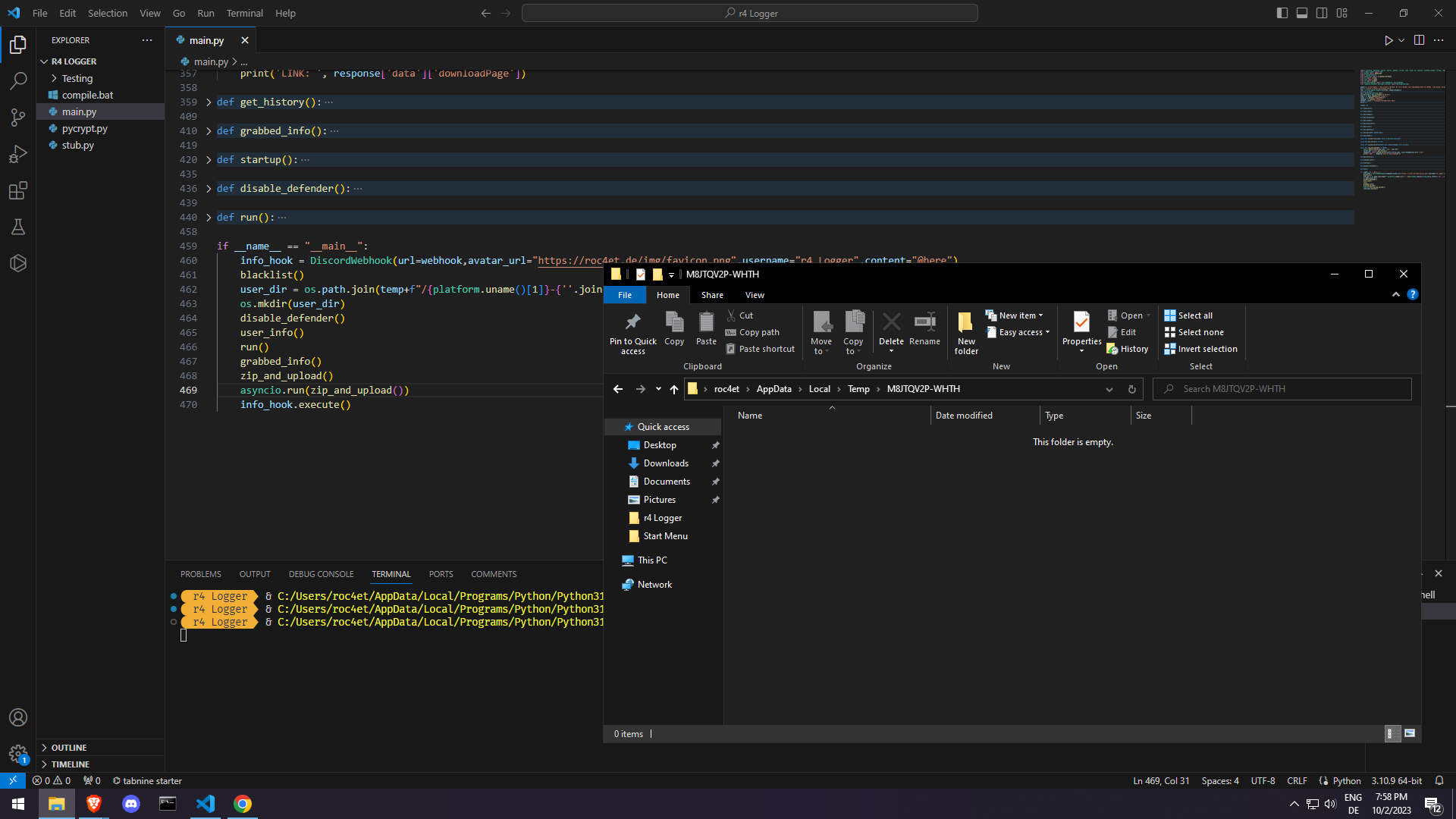Click Rename in the Organize group

click(924, 329)
